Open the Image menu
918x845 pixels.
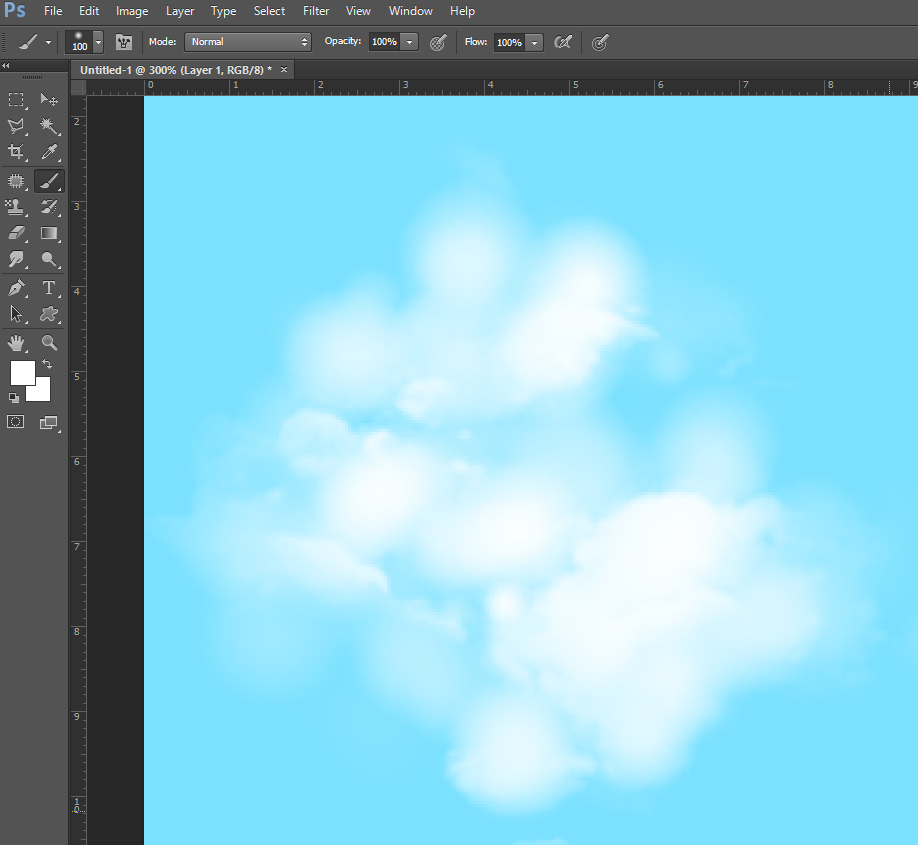coord(132,11)
